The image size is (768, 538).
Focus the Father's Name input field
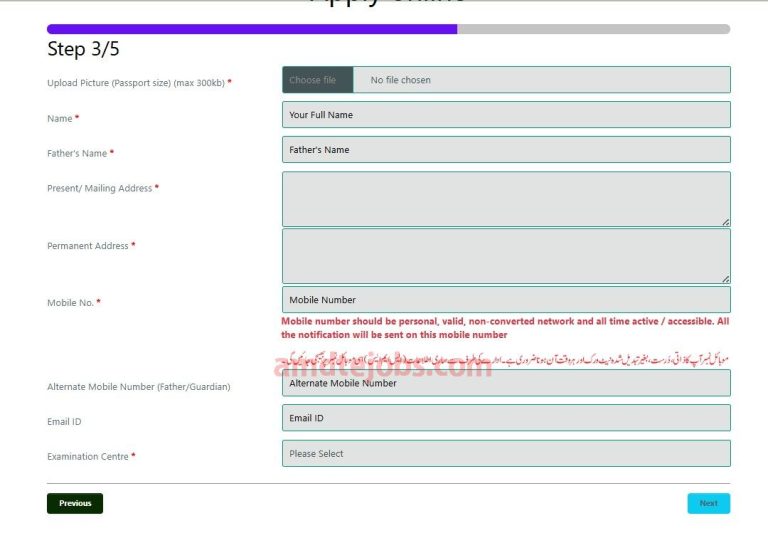[x=506, y=149]
